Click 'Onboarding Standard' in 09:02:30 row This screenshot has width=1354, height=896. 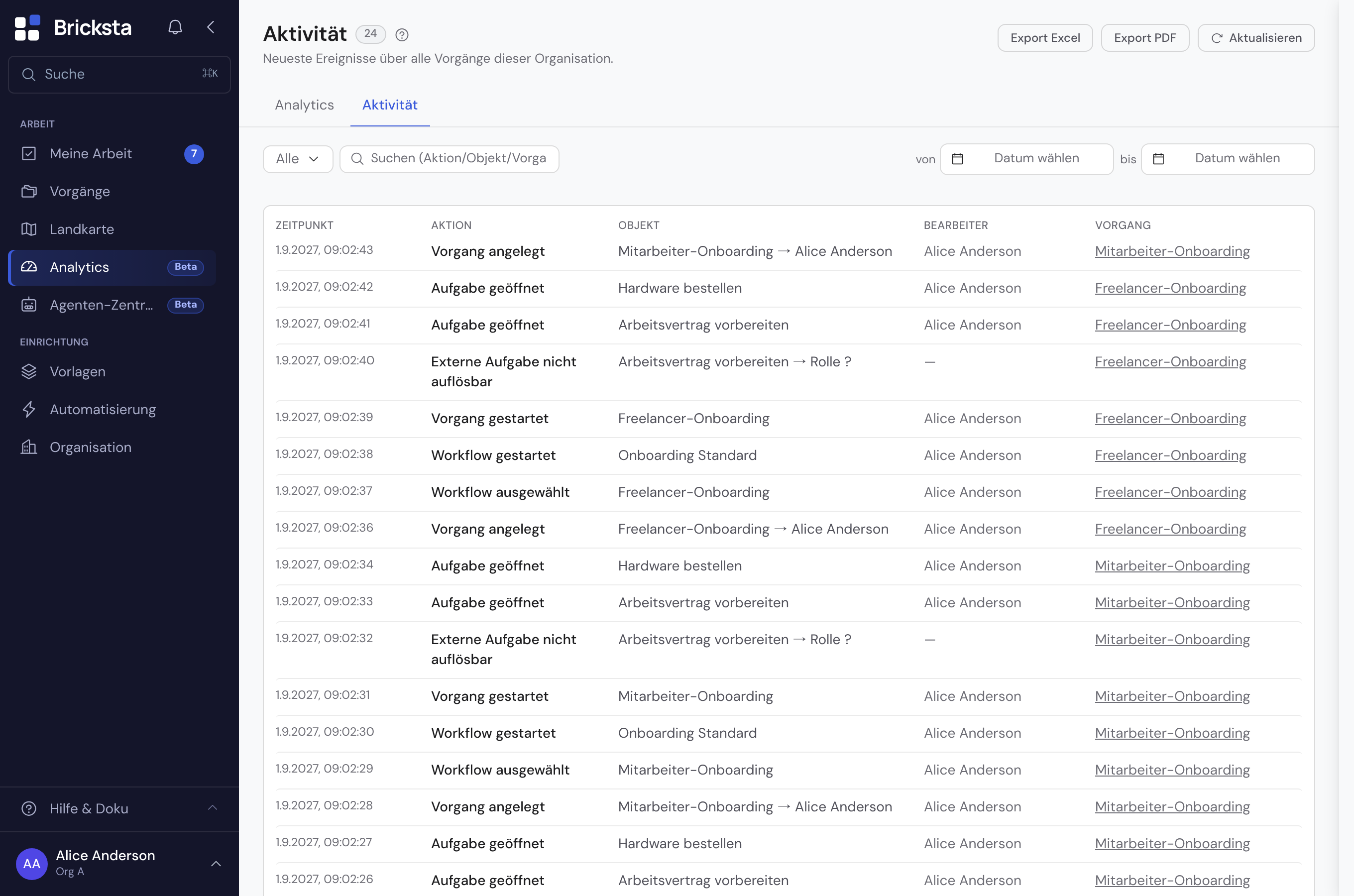tap(687, 733)
